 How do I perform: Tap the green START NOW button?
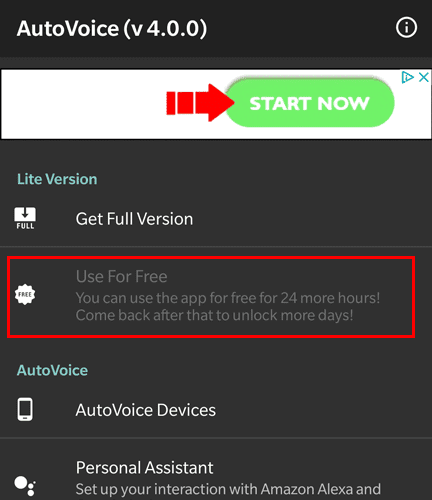tap(310, 103)
